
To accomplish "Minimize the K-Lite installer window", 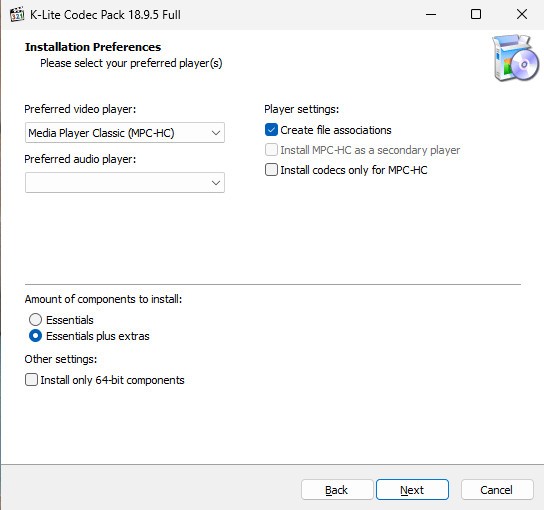I will [x=431, y=14].
